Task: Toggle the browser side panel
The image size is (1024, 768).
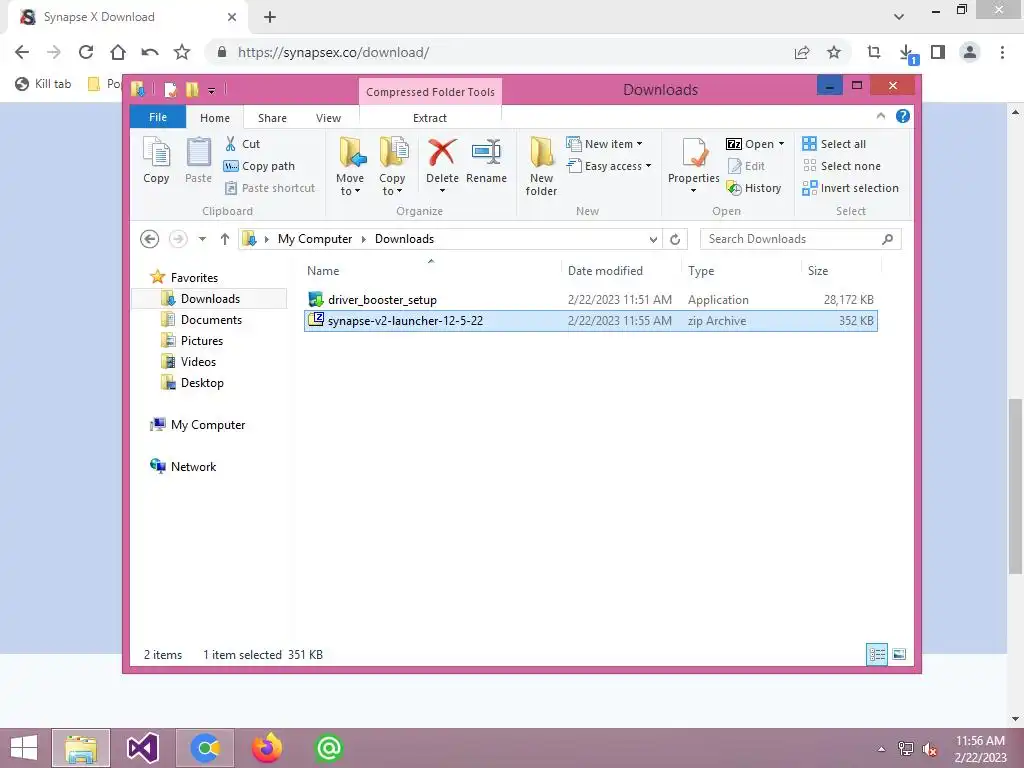Action: click(x=938, y=52)
